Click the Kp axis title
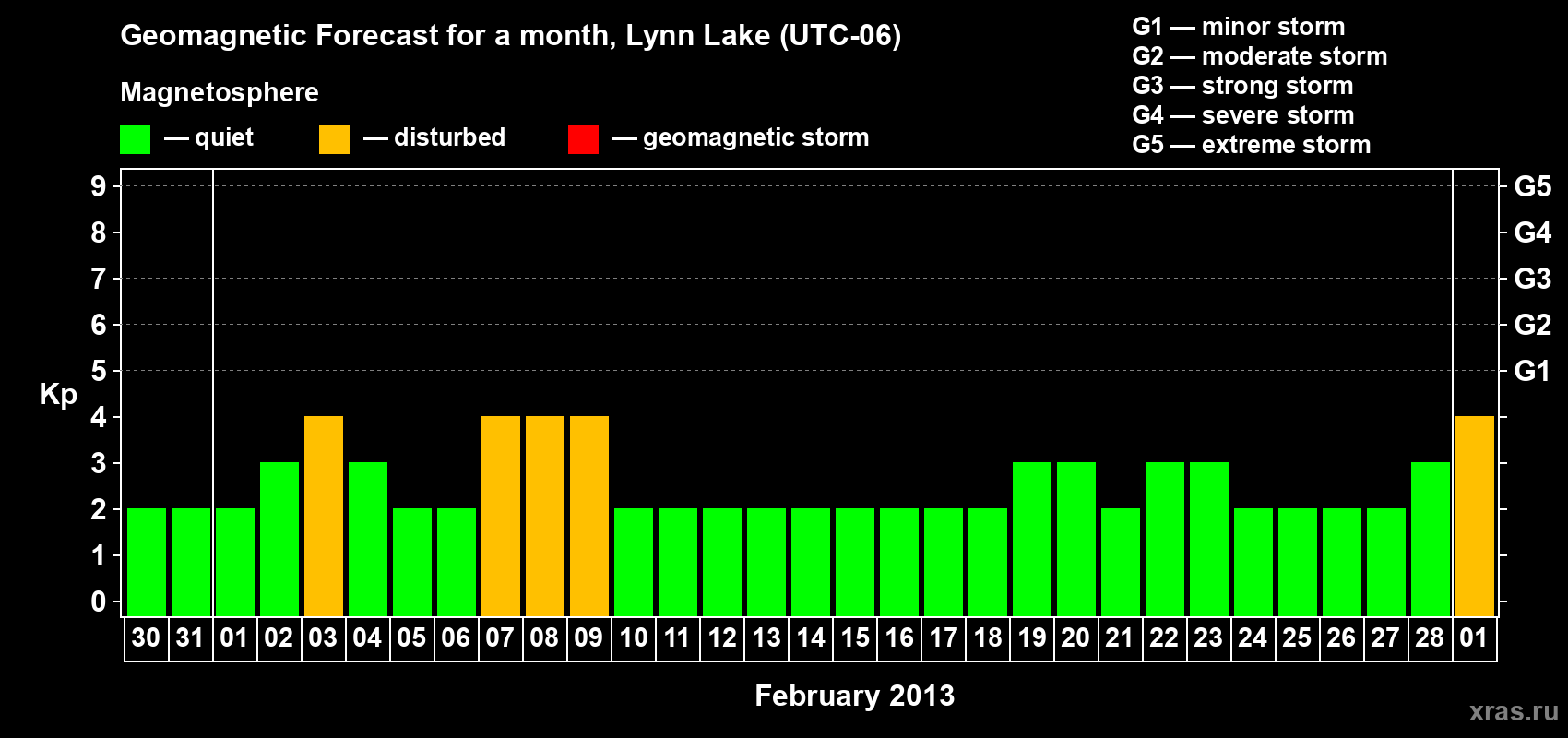Screen dimensions: 1568x738 58,396
